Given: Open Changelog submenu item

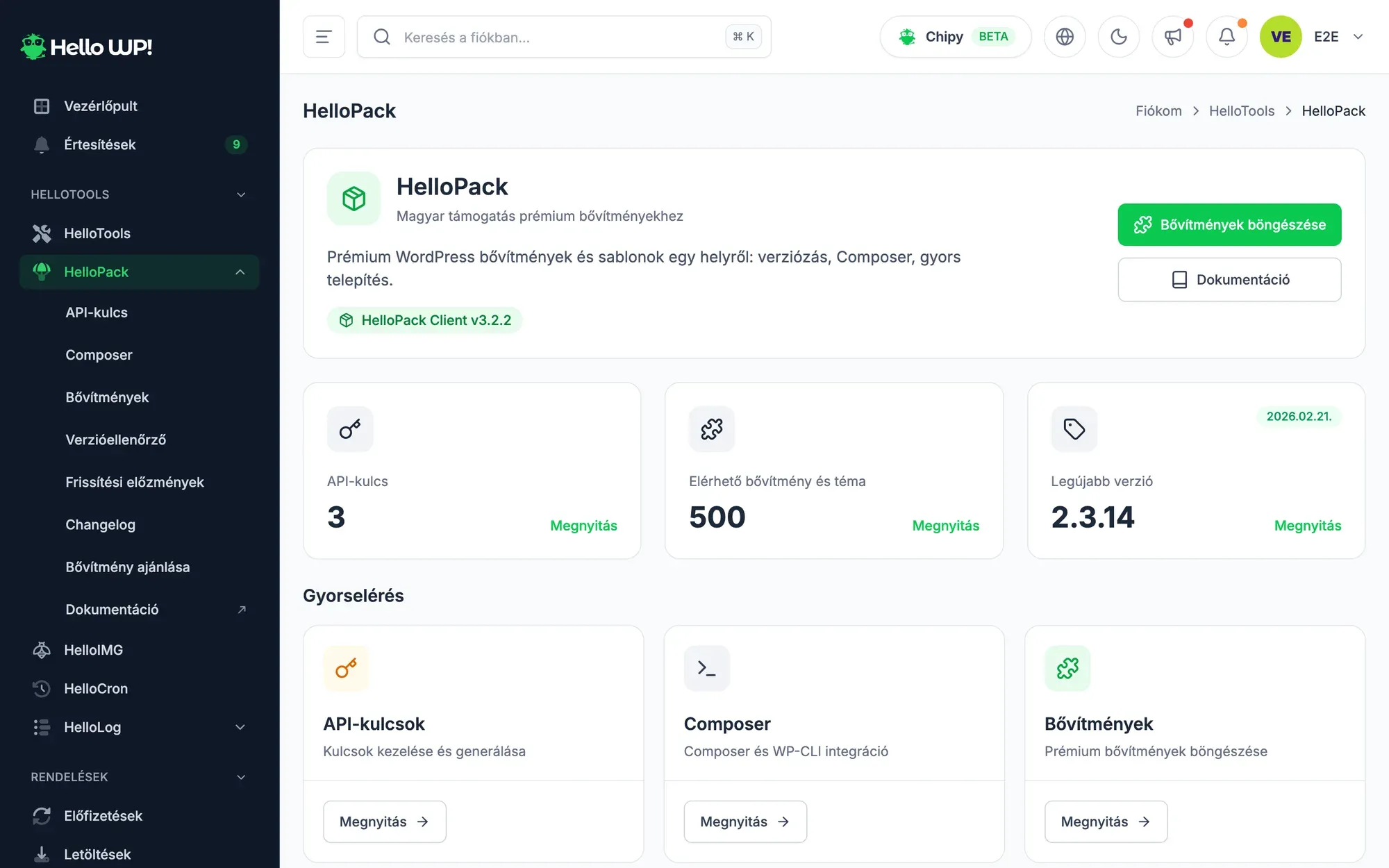Looking at the screenshot, I should pos(100,524).
